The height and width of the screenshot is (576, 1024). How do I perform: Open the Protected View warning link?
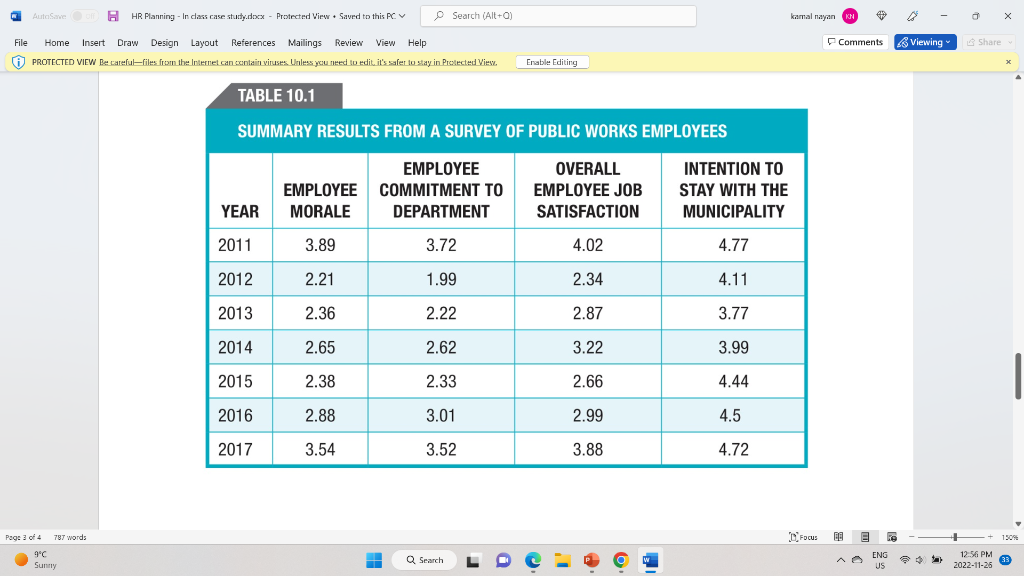[298, 62]
